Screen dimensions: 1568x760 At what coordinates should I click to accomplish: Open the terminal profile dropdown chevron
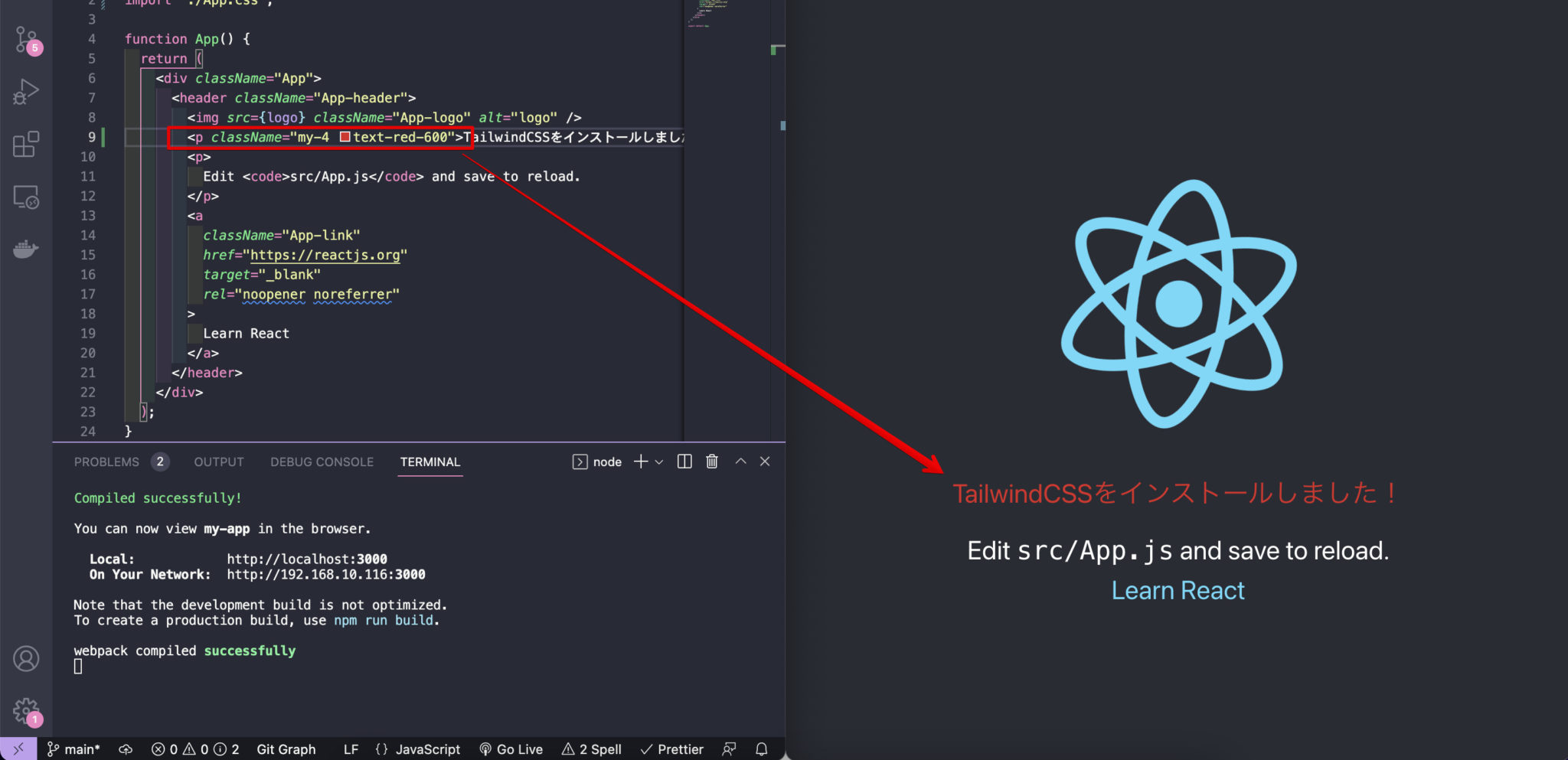[x=658, y=462]
